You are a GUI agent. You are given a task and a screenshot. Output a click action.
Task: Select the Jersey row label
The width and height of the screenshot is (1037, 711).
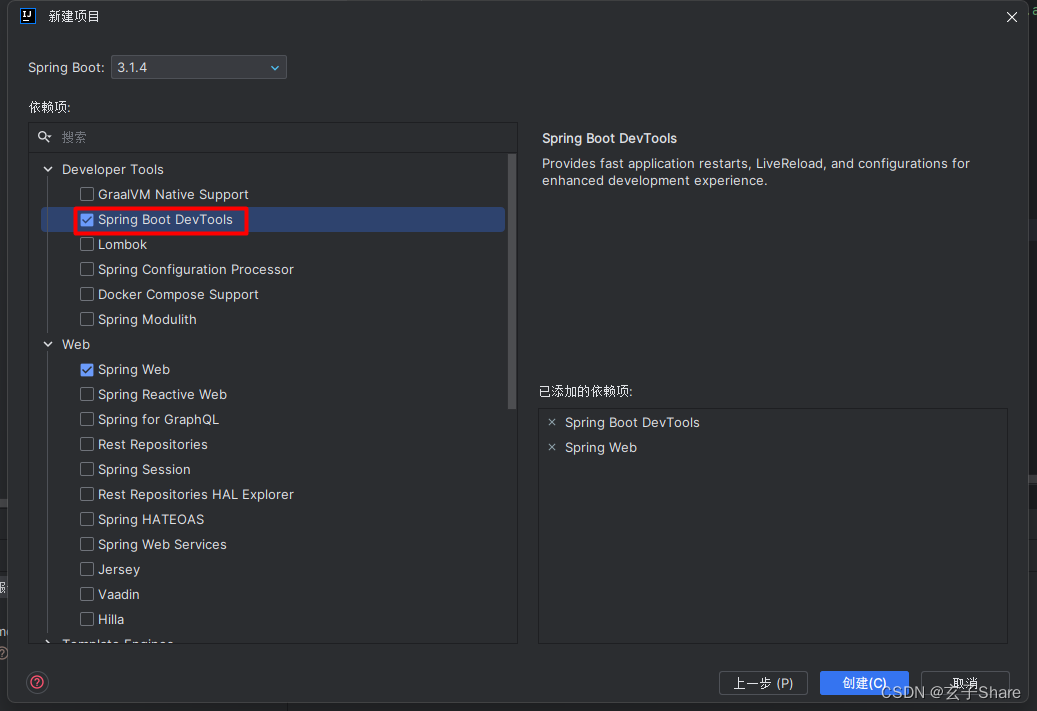119,569
